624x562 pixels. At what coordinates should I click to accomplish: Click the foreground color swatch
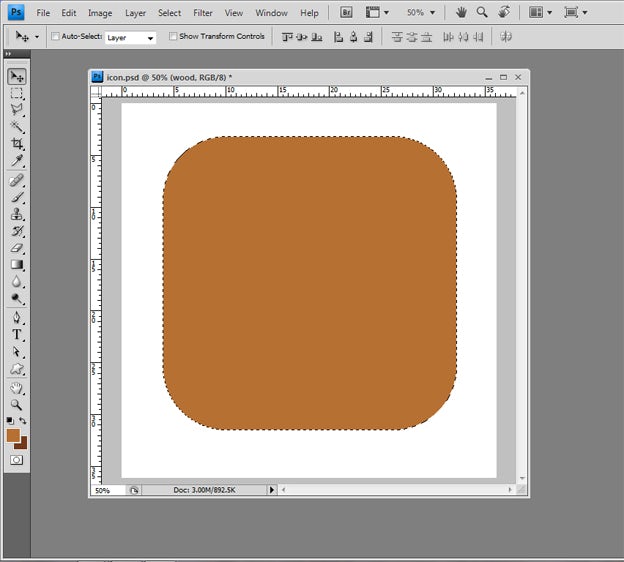[13, 435]
